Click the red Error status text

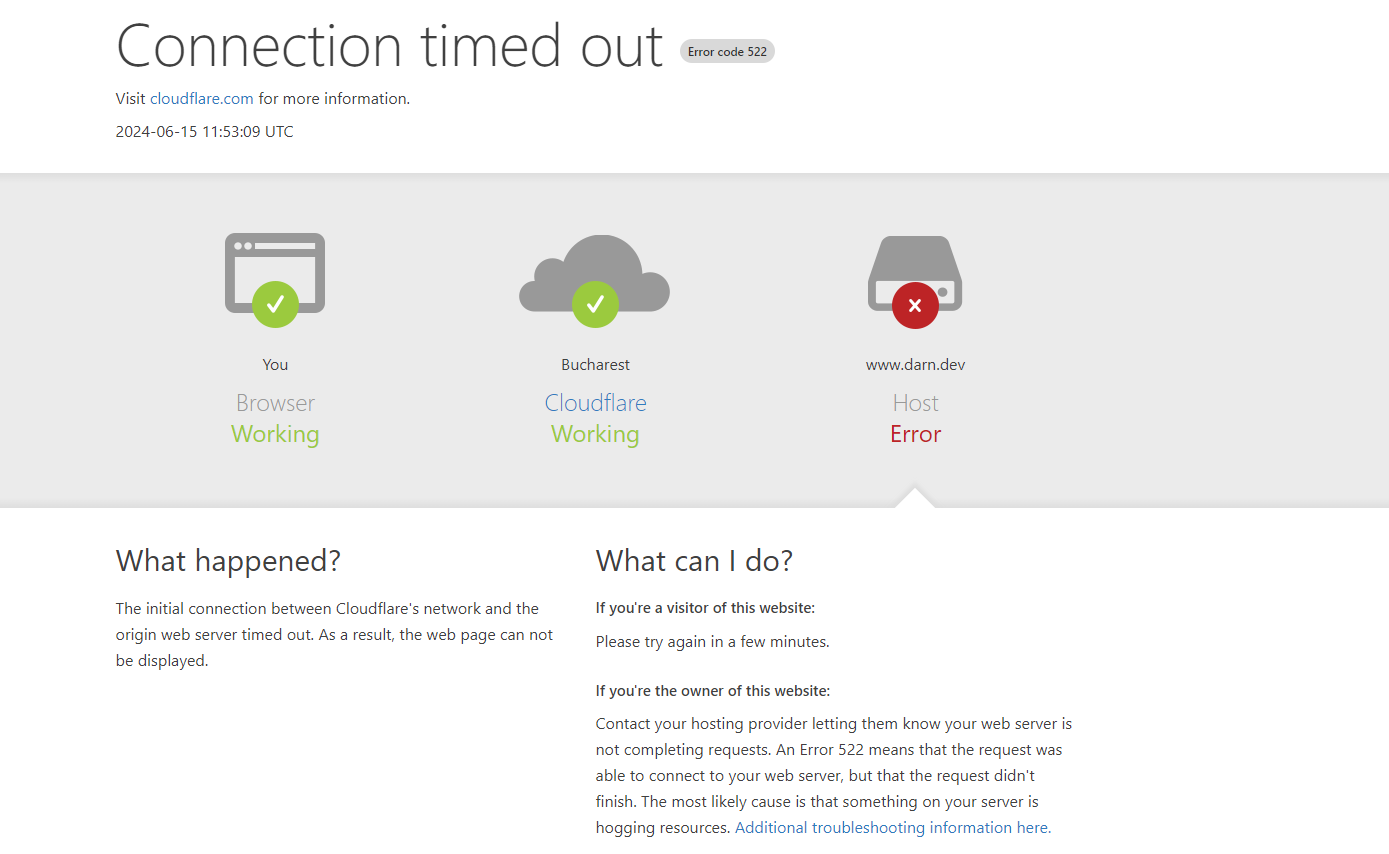915,434
